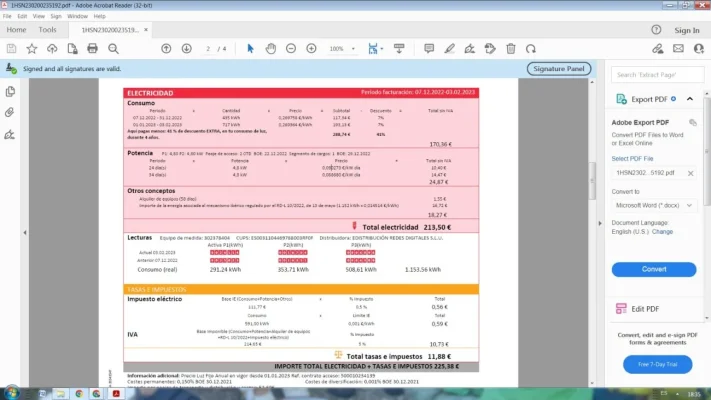The width and height of the screenshot is (711, 400).
Task: Open the find text magnifier
Action: point(113,49)
